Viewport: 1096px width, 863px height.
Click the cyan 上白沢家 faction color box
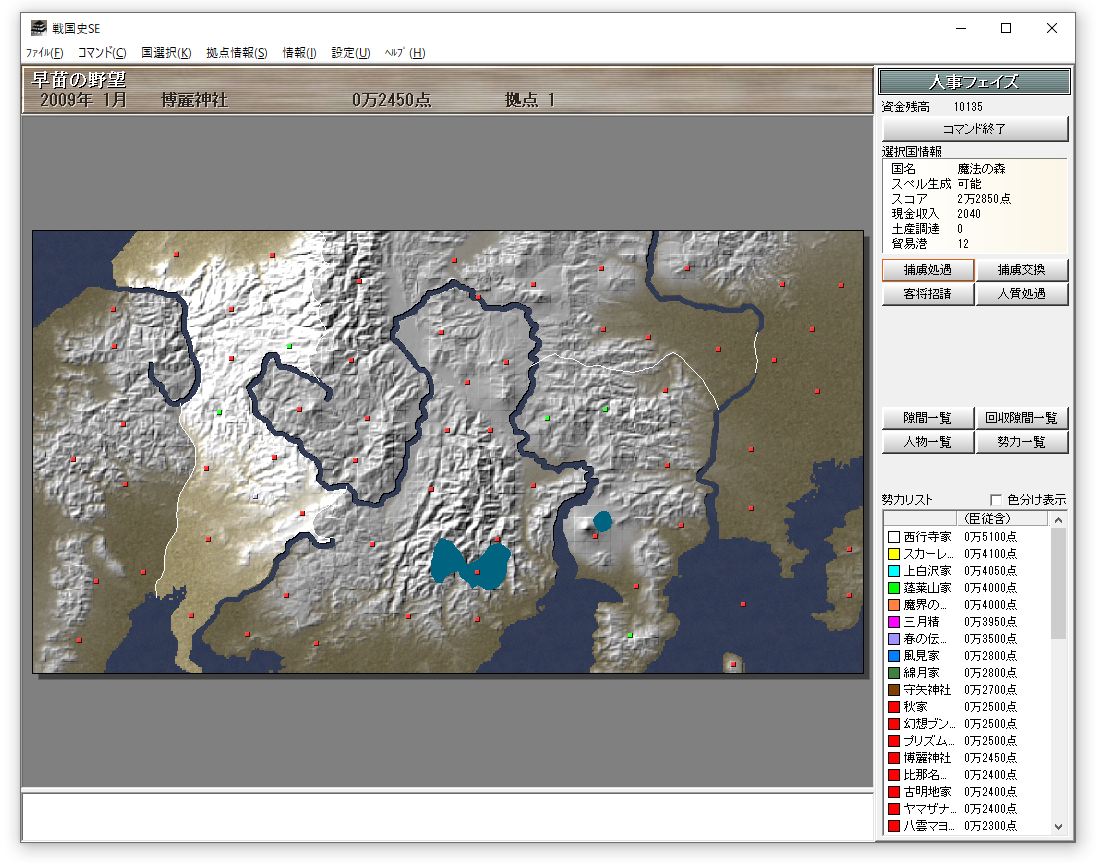pos(894,571)
